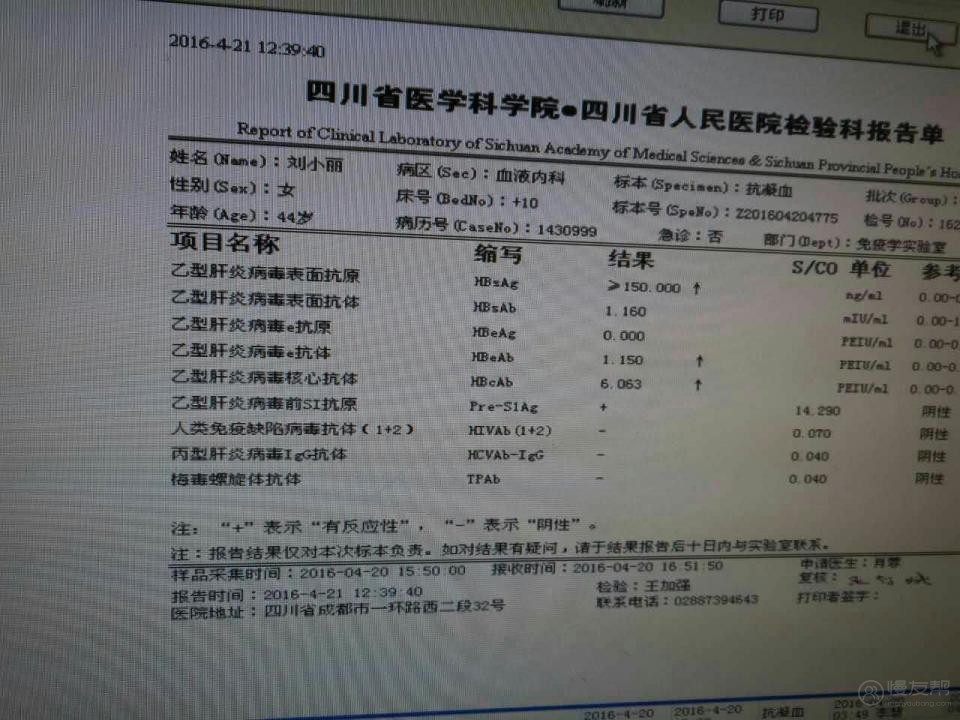Click the 部门 (Dept) 免疫学实验室 field
960x720 pixels.
[x=855, y=243]
